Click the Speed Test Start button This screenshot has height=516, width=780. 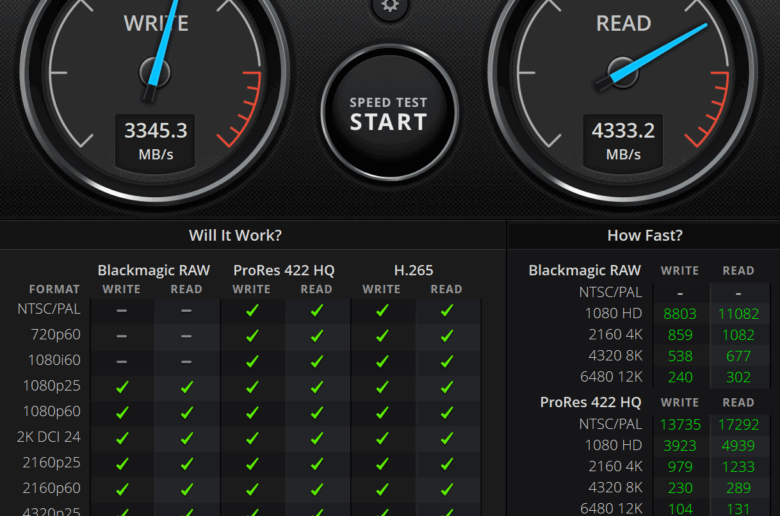click(389, 113)
